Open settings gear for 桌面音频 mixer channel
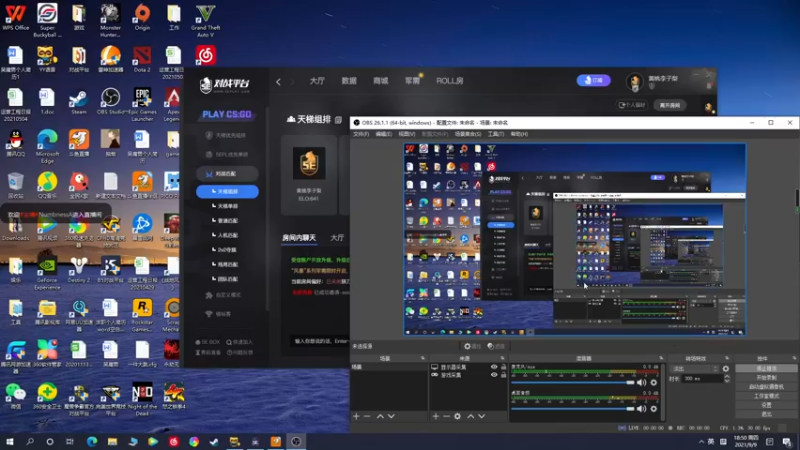This screenshot has height=450, width=800. pyautogui.click(x=654, y=408)
